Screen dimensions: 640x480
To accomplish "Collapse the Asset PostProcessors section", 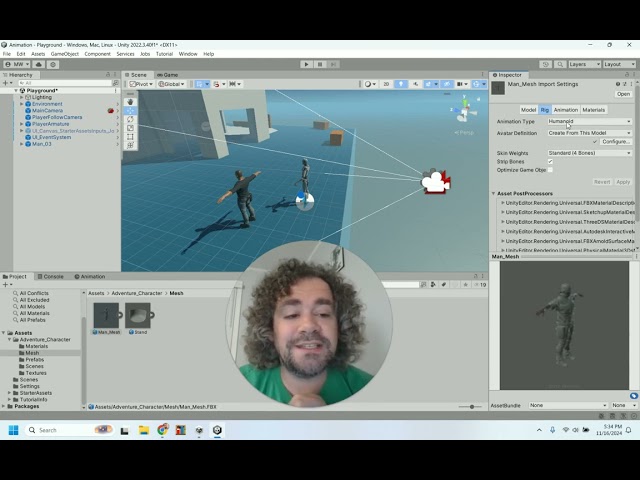I will [x=493, y=193].
